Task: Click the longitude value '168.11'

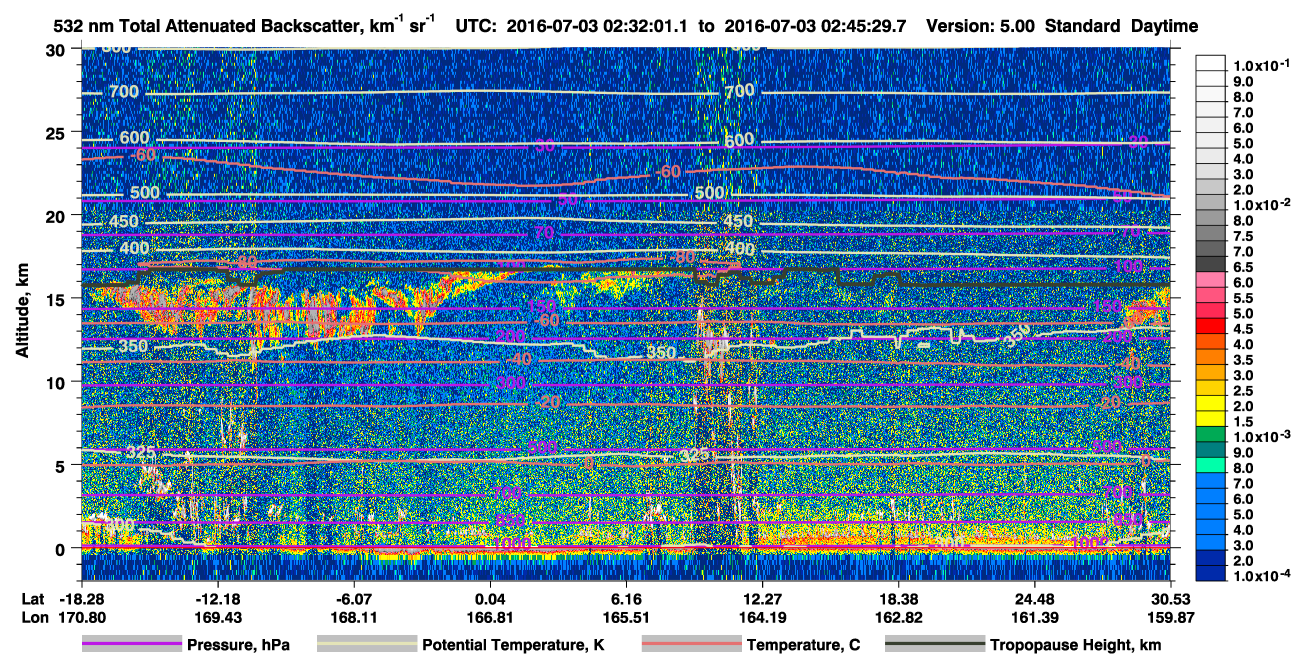Action: [x=355, y=618]
